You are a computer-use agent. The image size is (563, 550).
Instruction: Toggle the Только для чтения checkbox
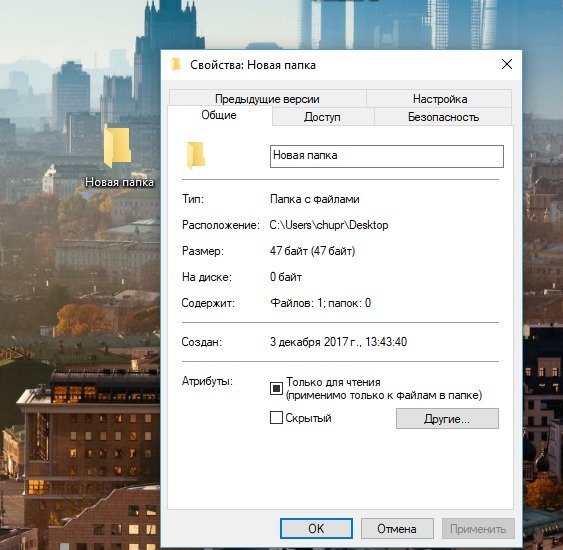pyautogui.click(x=276, y=388)
